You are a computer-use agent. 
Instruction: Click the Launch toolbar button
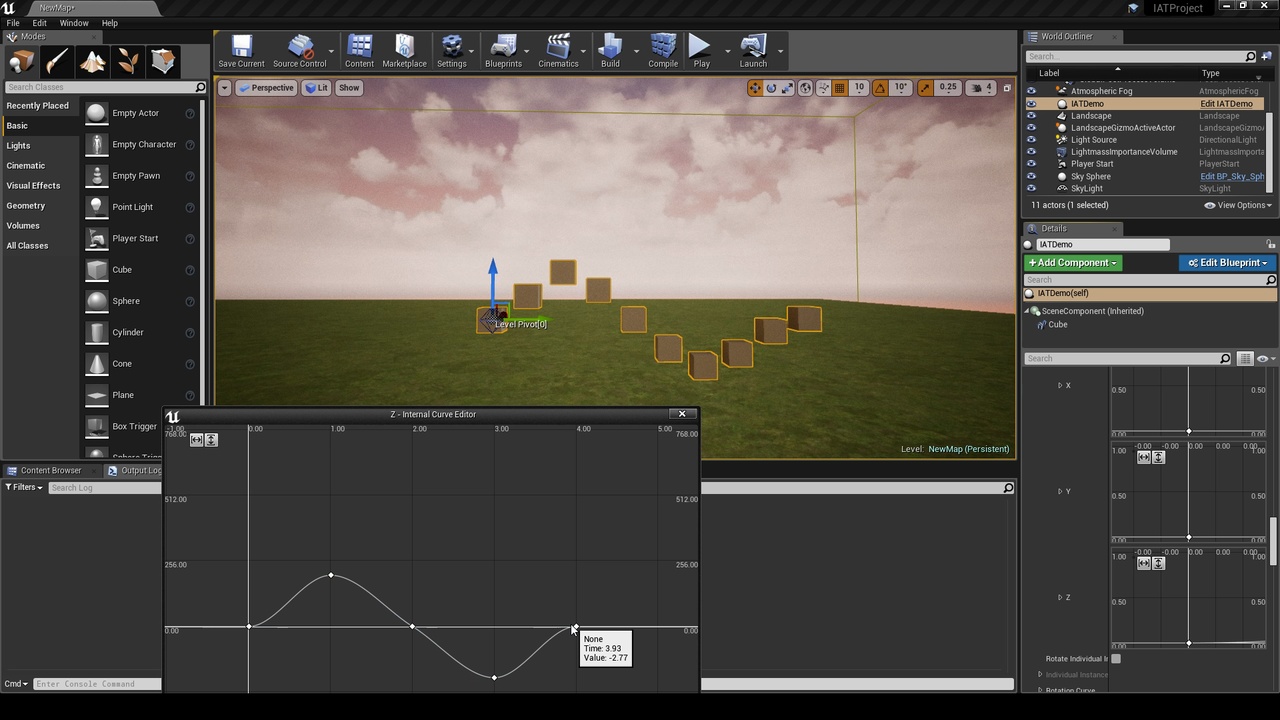point(753,51)
